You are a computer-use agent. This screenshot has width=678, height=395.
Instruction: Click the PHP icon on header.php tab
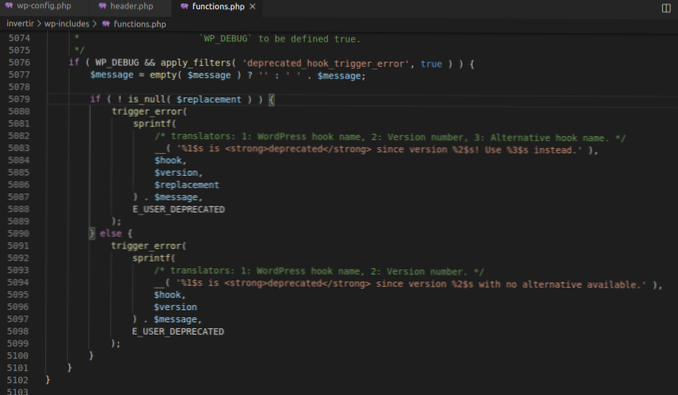(x=102, y=6)
